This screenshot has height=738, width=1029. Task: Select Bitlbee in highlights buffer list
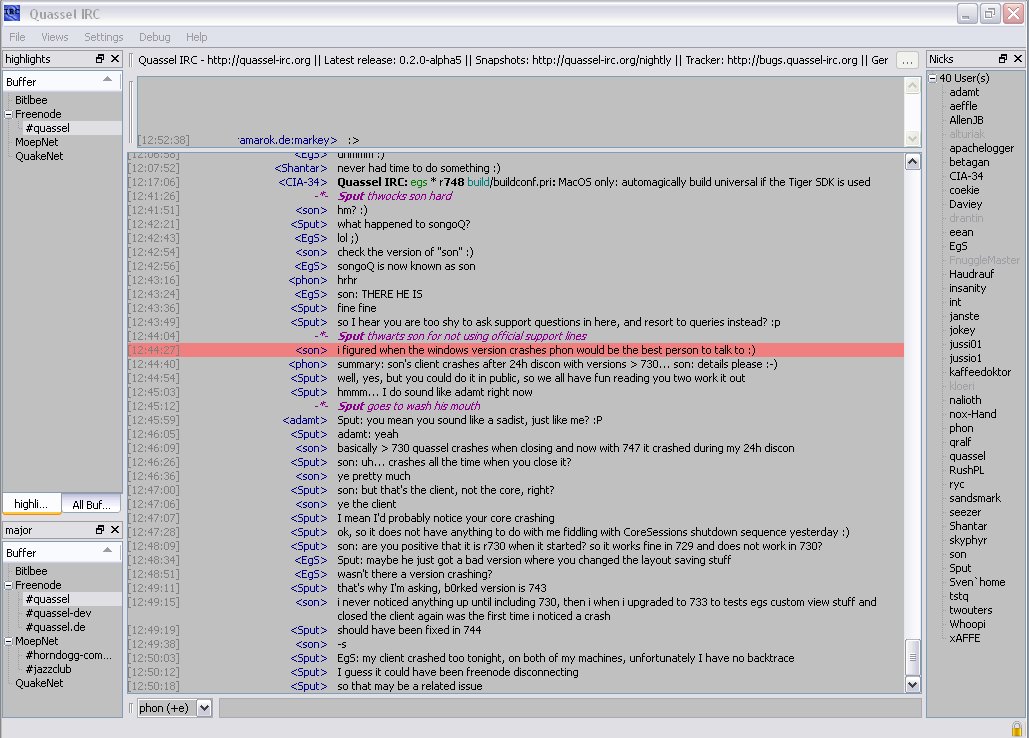pos(31,100)
